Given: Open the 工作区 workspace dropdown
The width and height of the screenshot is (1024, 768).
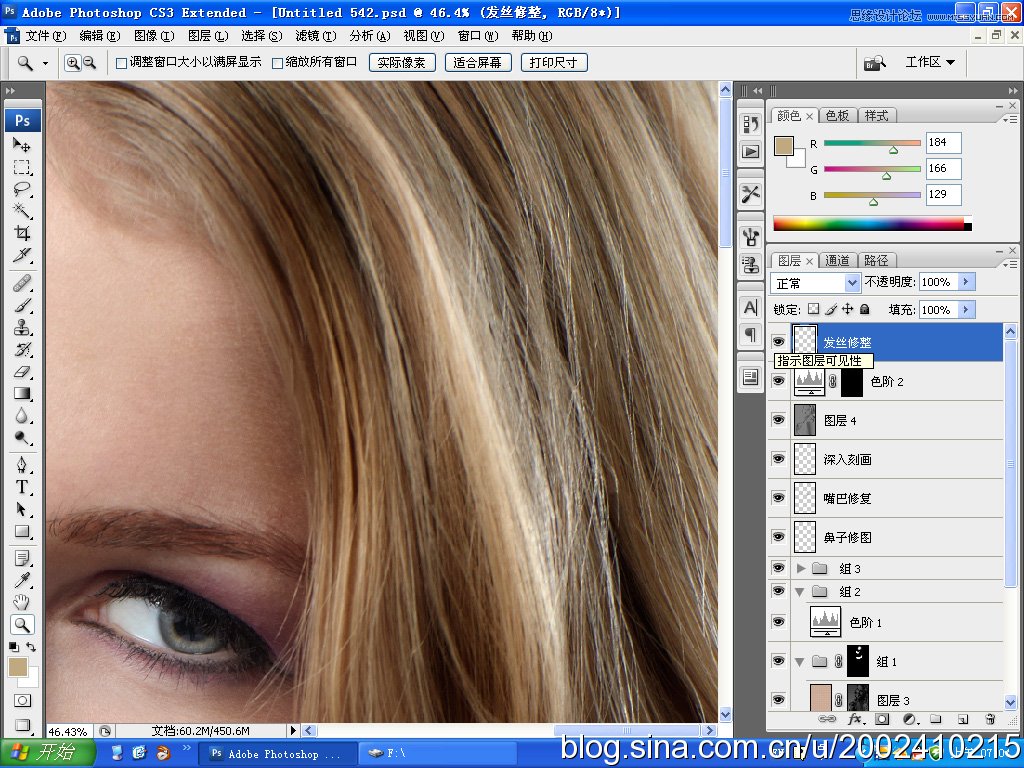Looking at the screenshot, I should pos(930,63).
